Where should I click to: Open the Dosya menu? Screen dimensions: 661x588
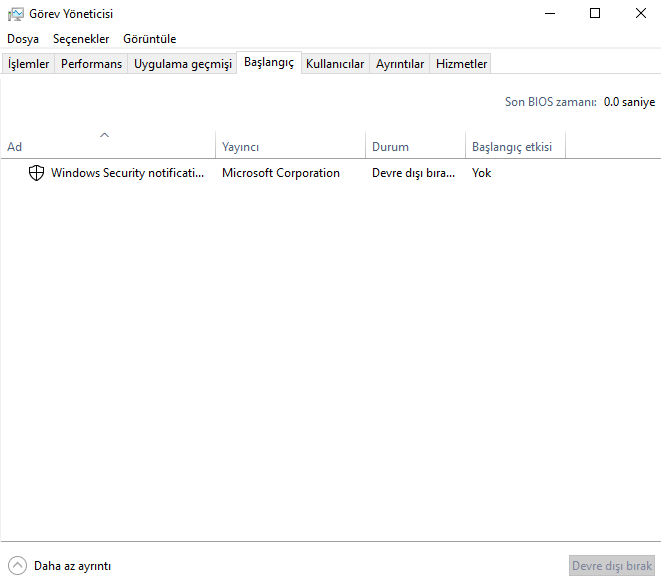(23, 39)
